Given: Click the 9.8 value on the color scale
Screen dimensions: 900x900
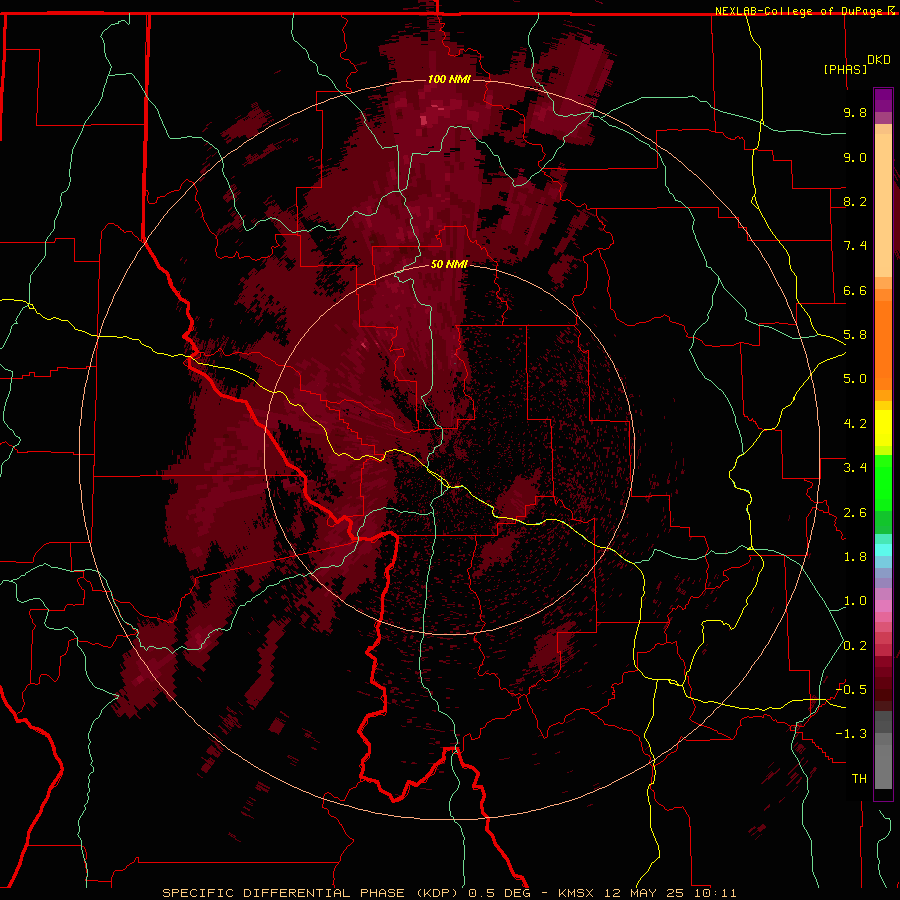Looking at the screenshot, I should click(855, 112).
